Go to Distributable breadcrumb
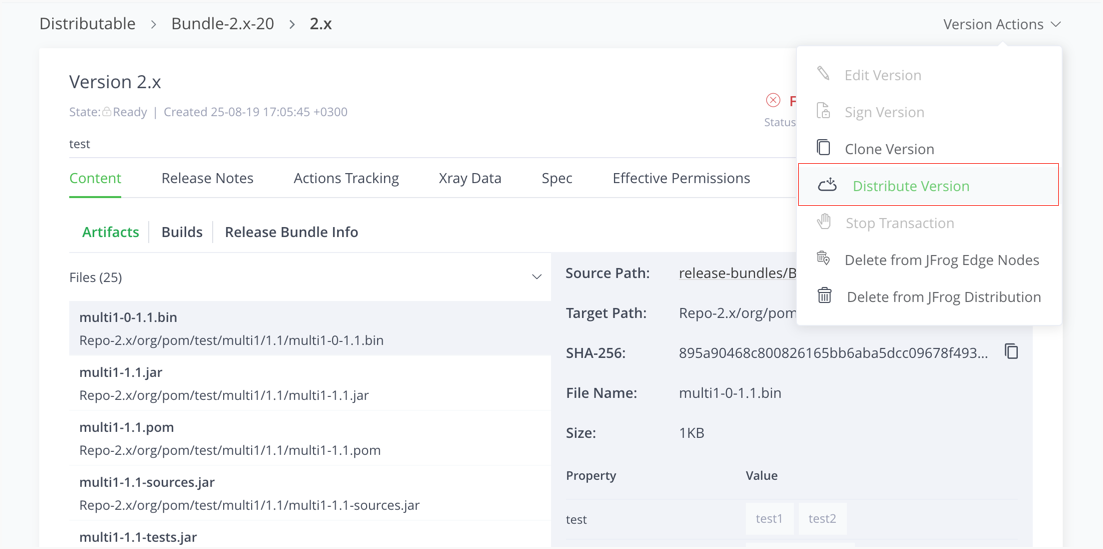Image resolution: width=1103 pixels, height=549 pixels. [87, 23]
